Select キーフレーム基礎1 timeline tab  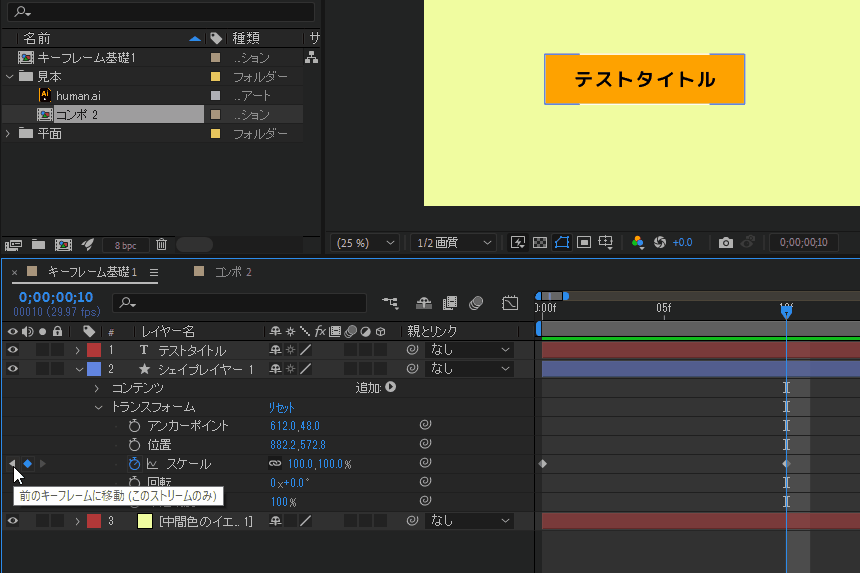[92, 272]
